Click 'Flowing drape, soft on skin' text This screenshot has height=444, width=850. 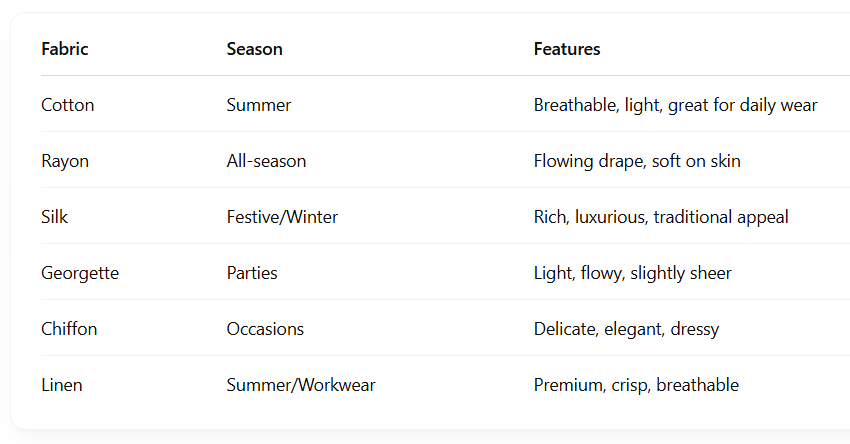[637, 162]
